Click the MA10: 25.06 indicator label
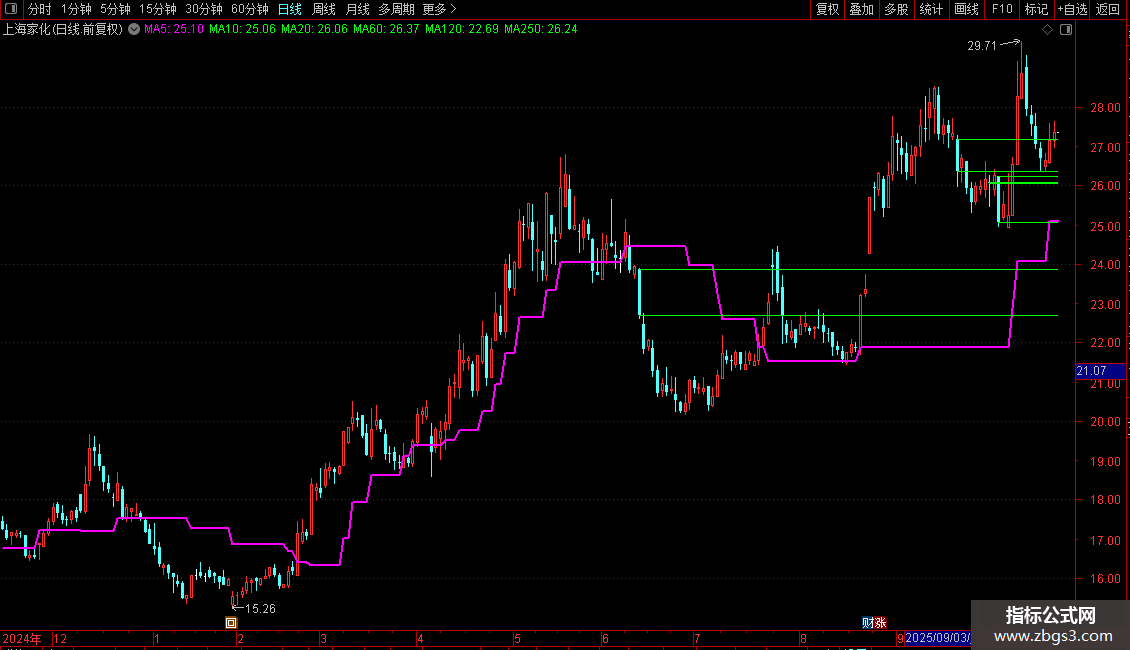1130x650 pixels. [x=242, y=29]
